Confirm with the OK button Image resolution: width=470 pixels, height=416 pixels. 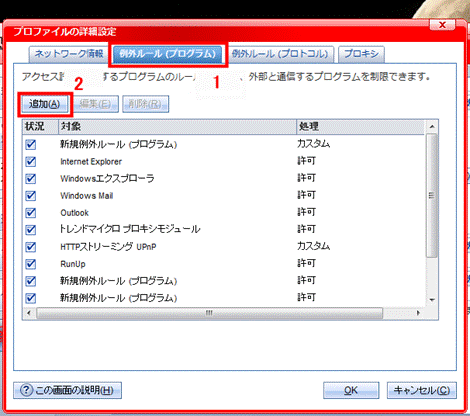click(x=351, y=390)
